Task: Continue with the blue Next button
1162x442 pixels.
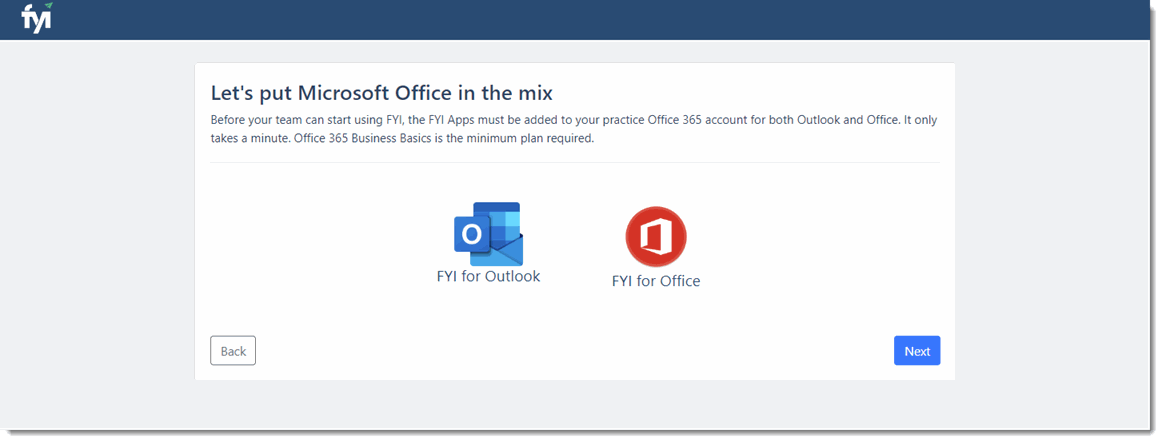Action: [x=917, y=351]
